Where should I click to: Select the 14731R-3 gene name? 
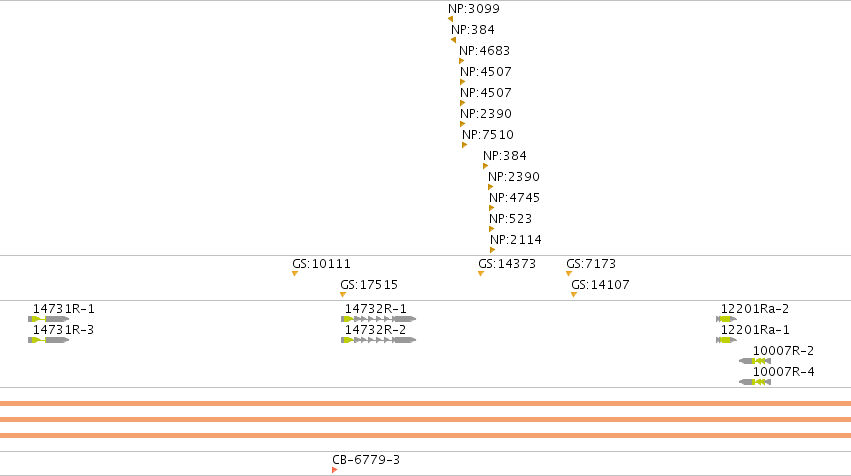63,331
